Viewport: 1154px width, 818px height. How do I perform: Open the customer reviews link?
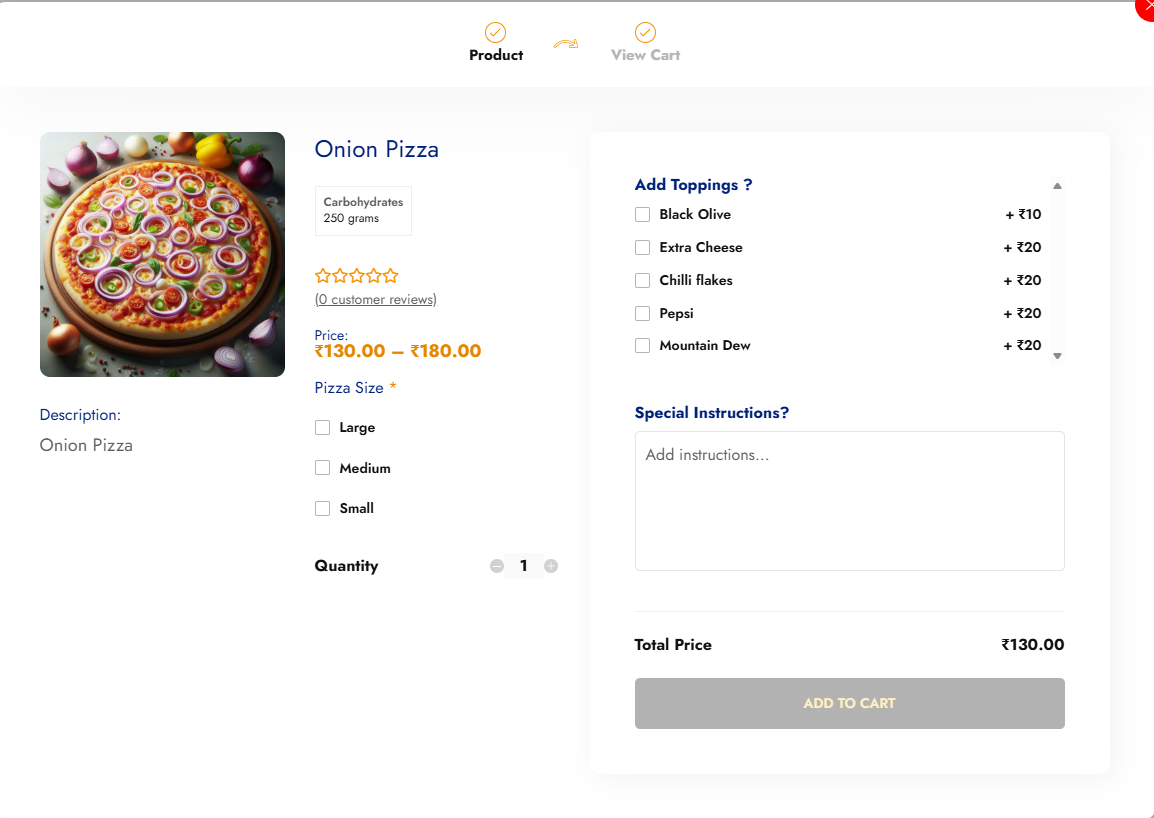[x=375, y=299]
